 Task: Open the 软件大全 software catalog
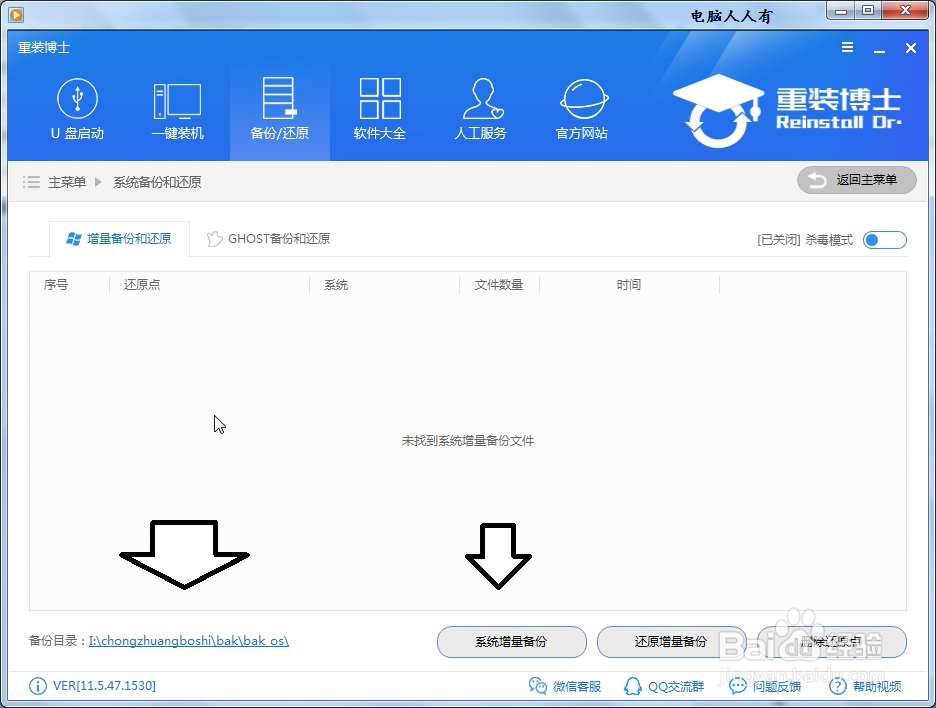(x=380, y=110)
